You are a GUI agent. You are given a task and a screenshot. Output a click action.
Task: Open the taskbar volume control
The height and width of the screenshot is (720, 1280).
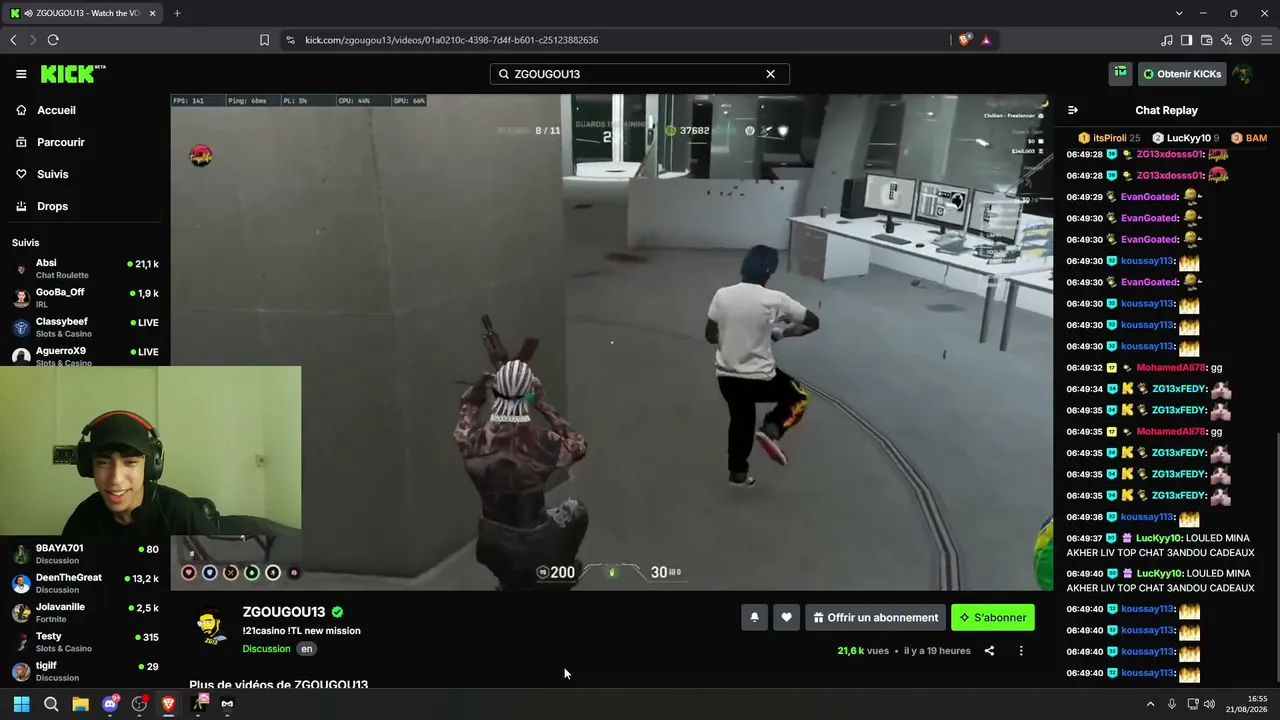(x=1209, y=704)
